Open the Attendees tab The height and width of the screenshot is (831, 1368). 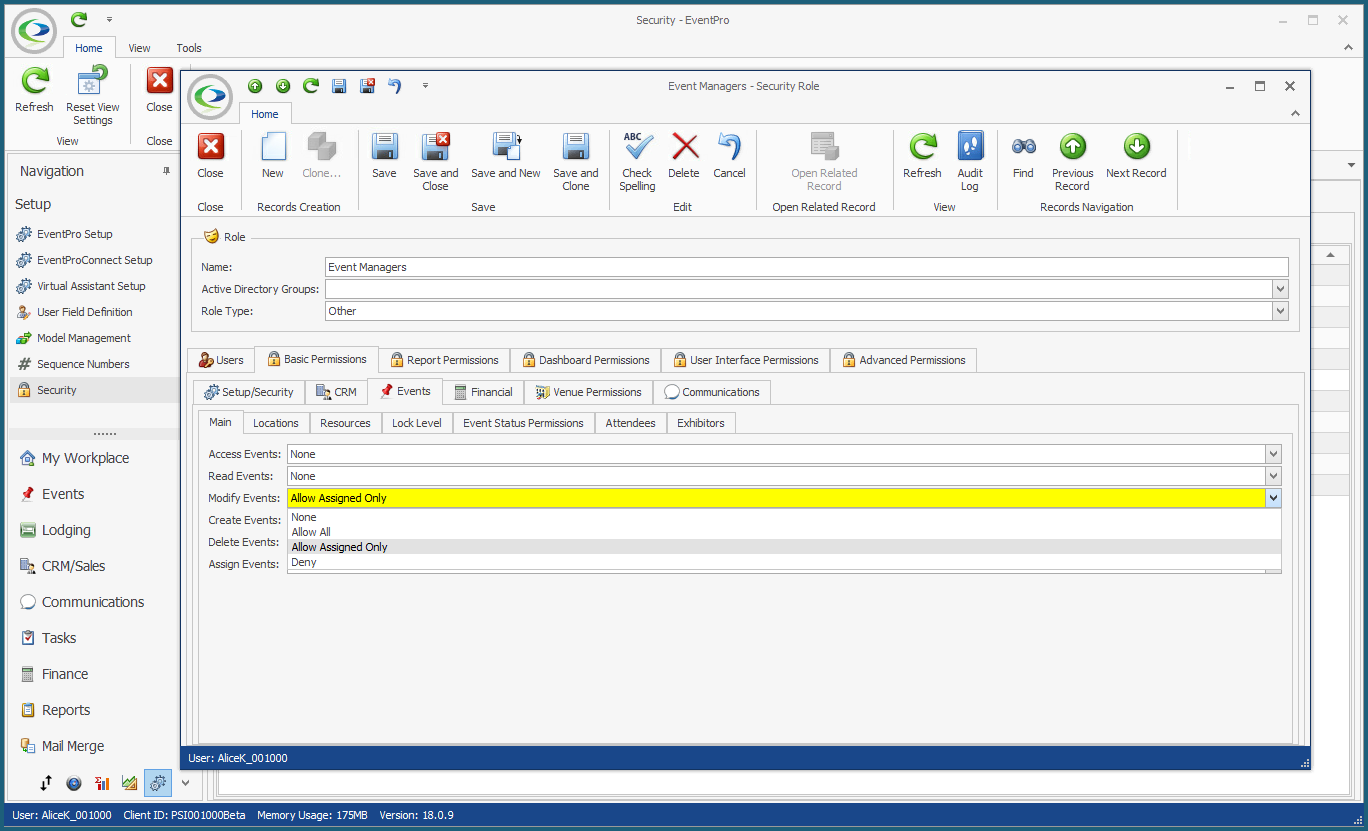click(630, 423)
